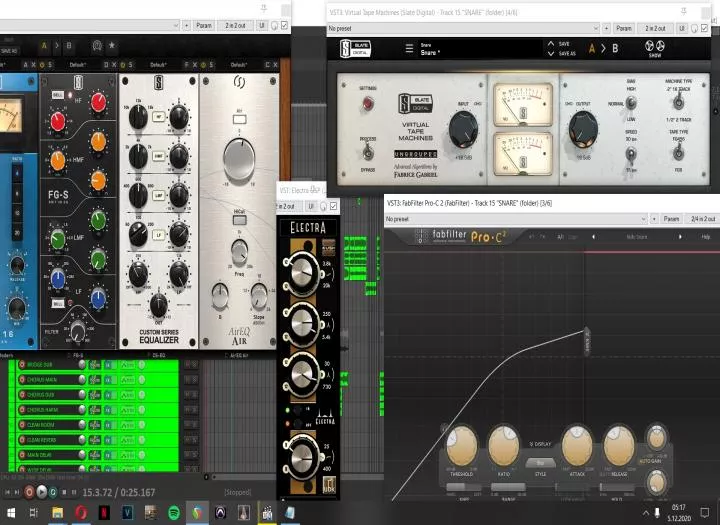Viewport: 720px width, 525px height.
Task: Click the UI button in Virtual Tape Machines window
Action: coord(681,28)
